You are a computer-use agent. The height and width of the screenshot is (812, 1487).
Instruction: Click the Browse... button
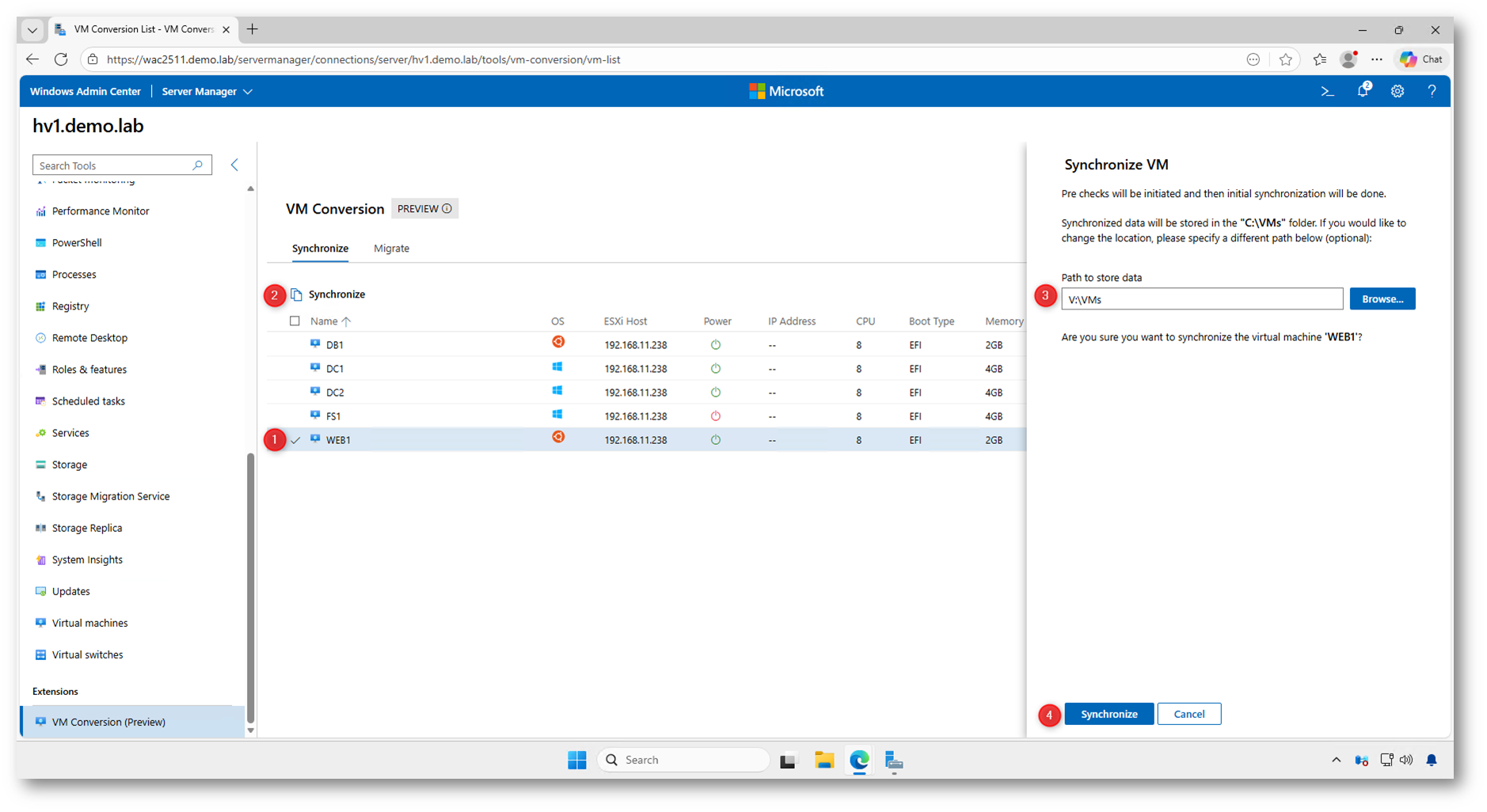click(x=1382, y=299)
